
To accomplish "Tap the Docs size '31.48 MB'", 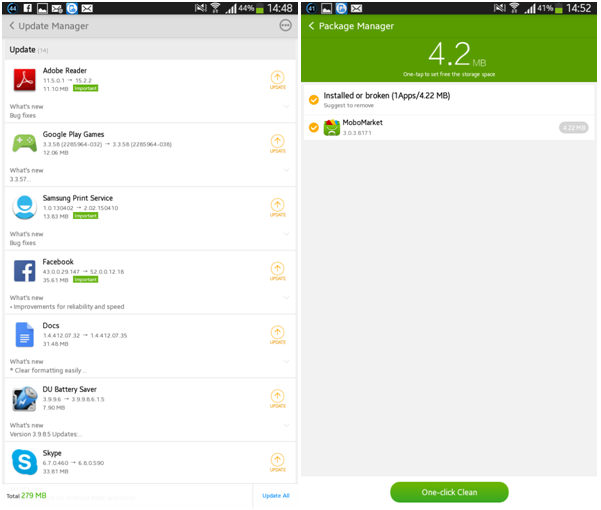I will 56,344.
